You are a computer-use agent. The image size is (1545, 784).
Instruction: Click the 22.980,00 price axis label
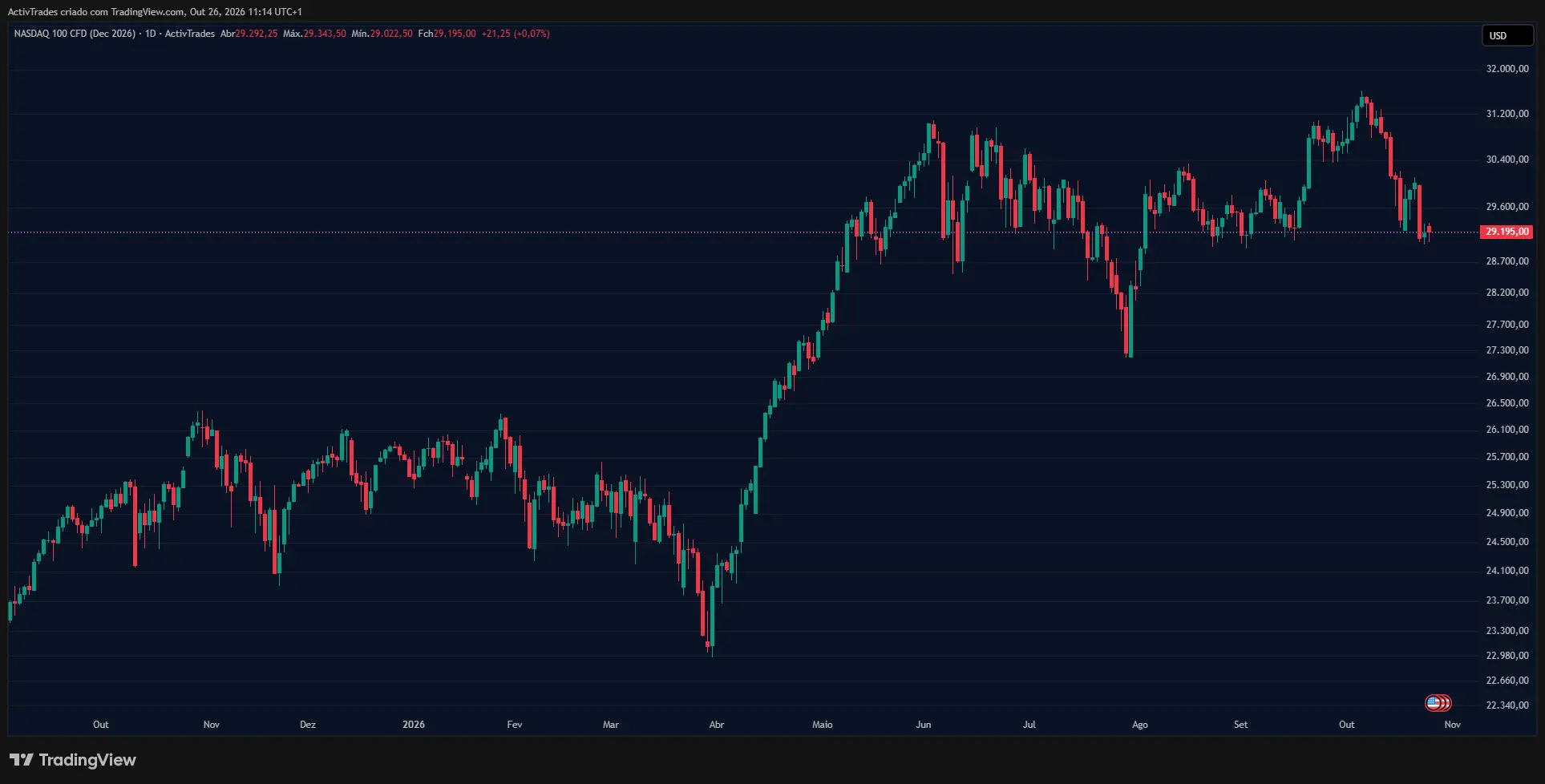click(1507, 656)
